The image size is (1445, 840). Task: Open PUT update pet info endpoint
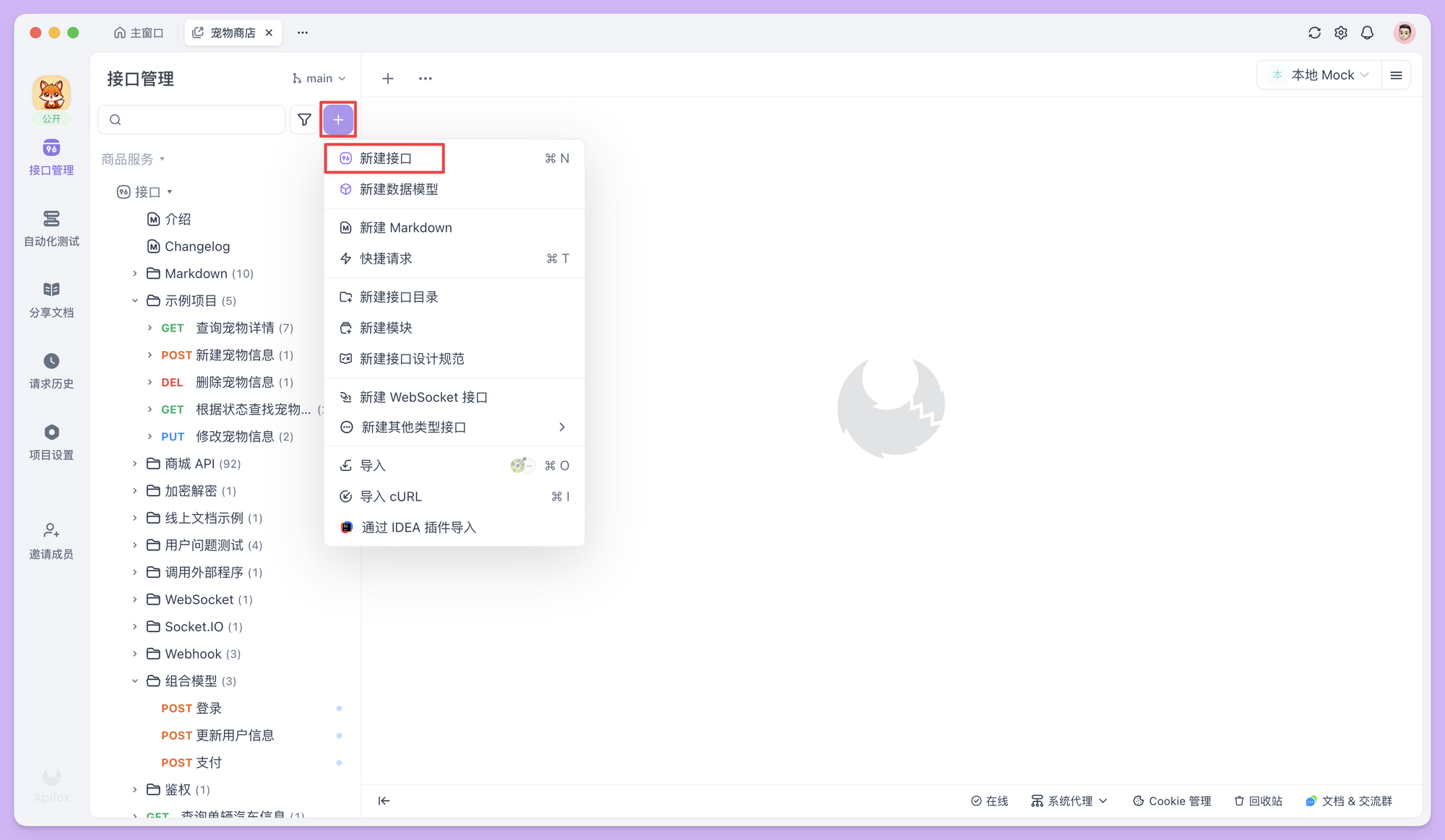228,436
